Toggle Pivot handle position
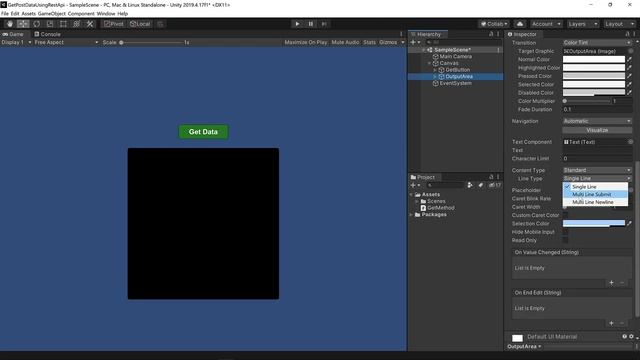The width and height of the screenshot is (640, 360). 113,24
